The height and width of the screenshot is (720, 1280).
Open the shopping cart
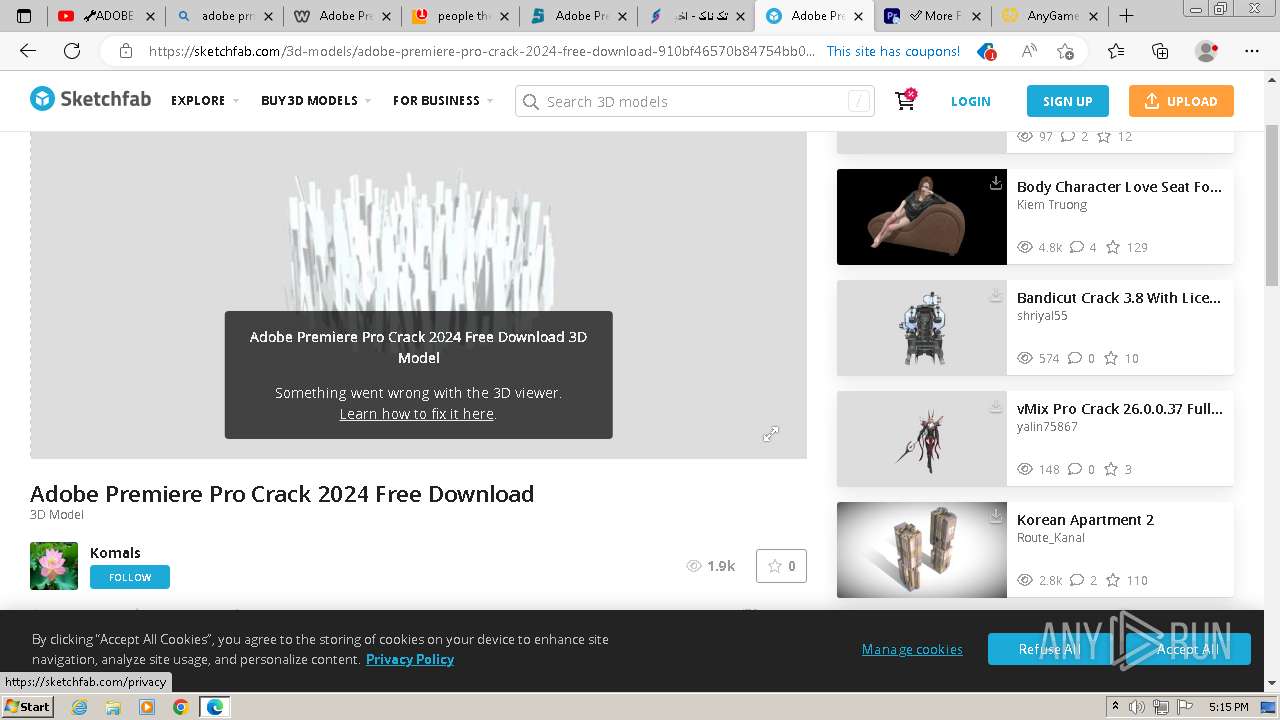905,100
